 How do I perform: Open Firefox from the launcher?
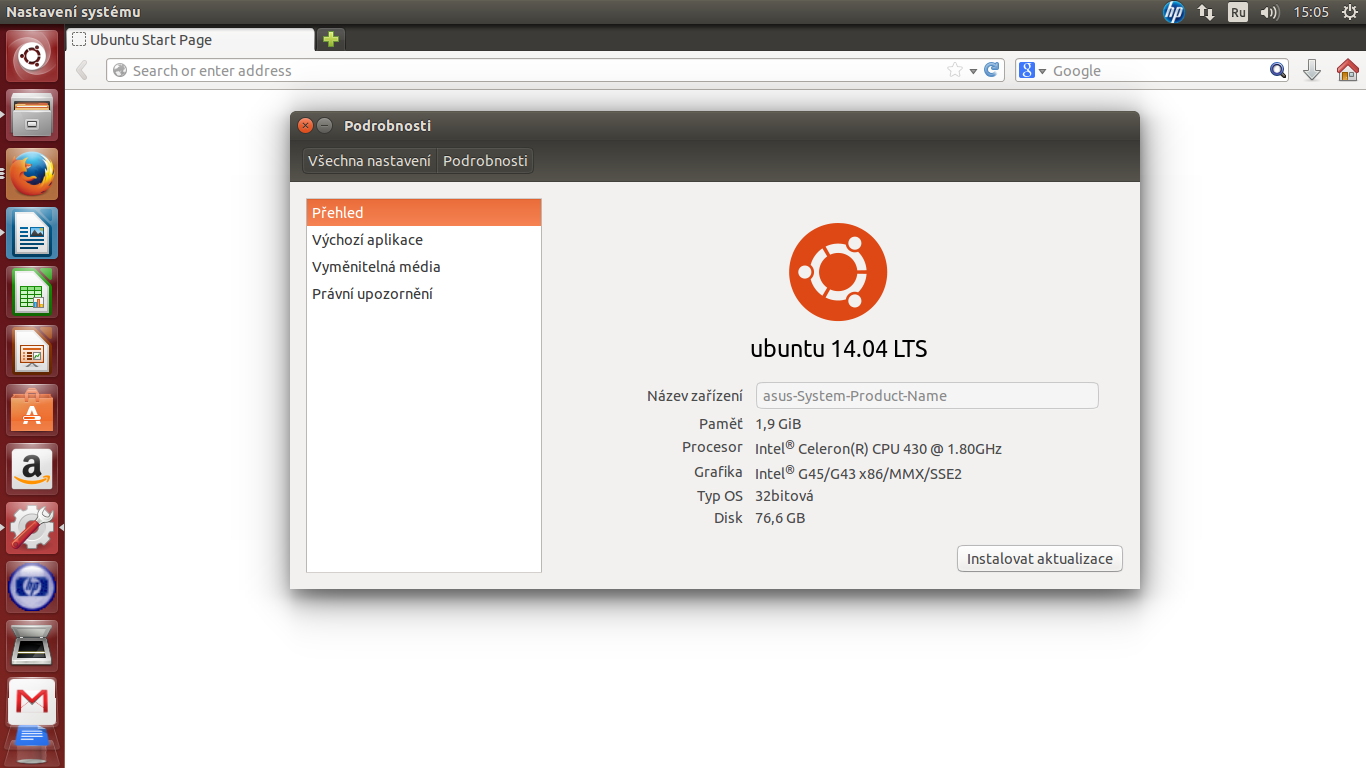coord(32,175)
